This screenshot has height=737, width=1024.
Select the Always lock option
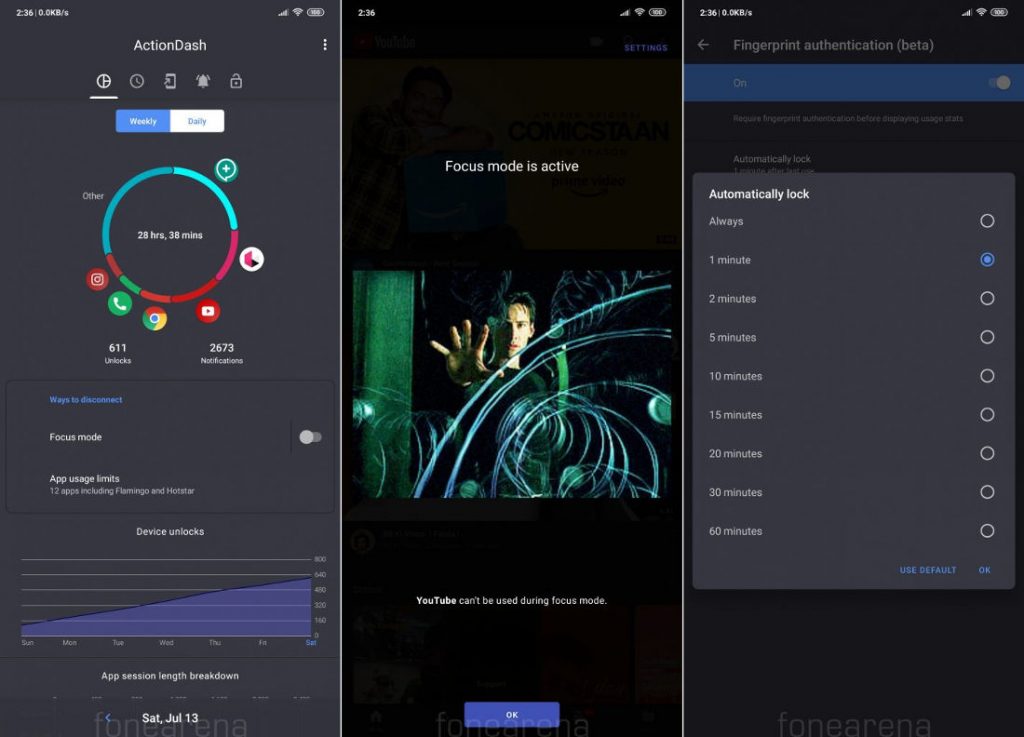852,221
